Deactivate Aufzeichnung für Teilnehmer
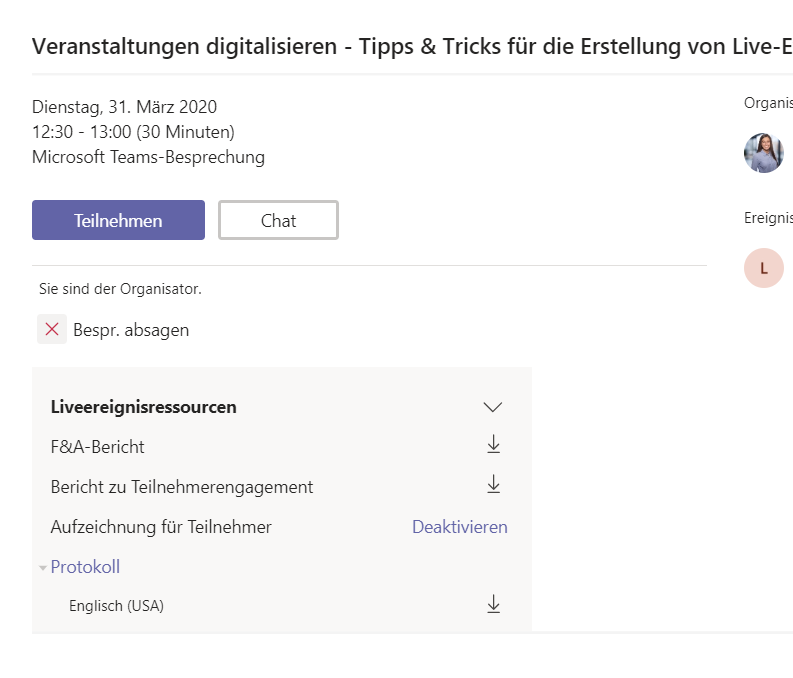This screenshot has width=793, height=678. point(460,527)
